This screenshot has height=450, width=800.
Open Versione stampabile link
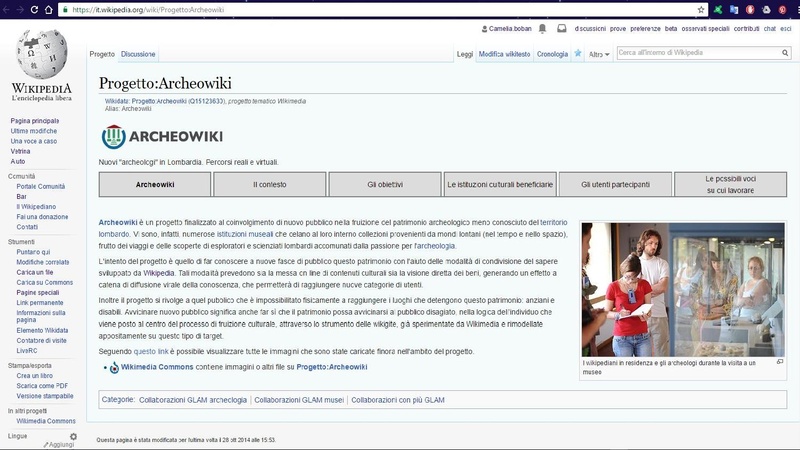point(45,396)
